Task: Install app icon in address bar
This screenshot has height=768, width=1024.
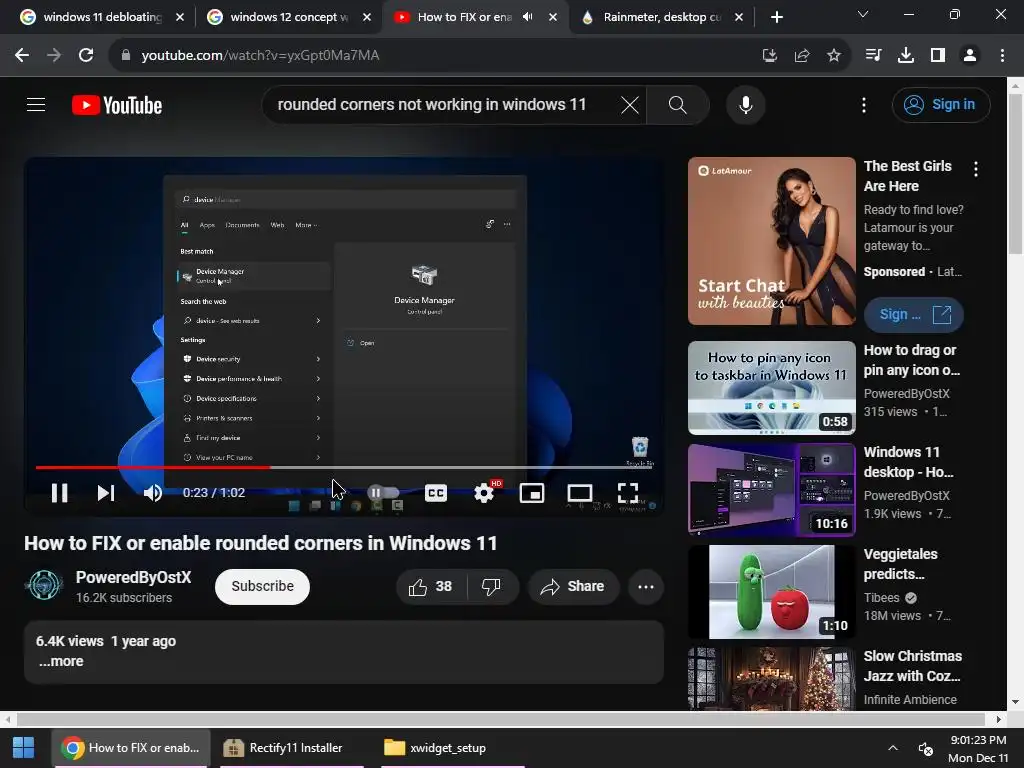Action: 770,56
